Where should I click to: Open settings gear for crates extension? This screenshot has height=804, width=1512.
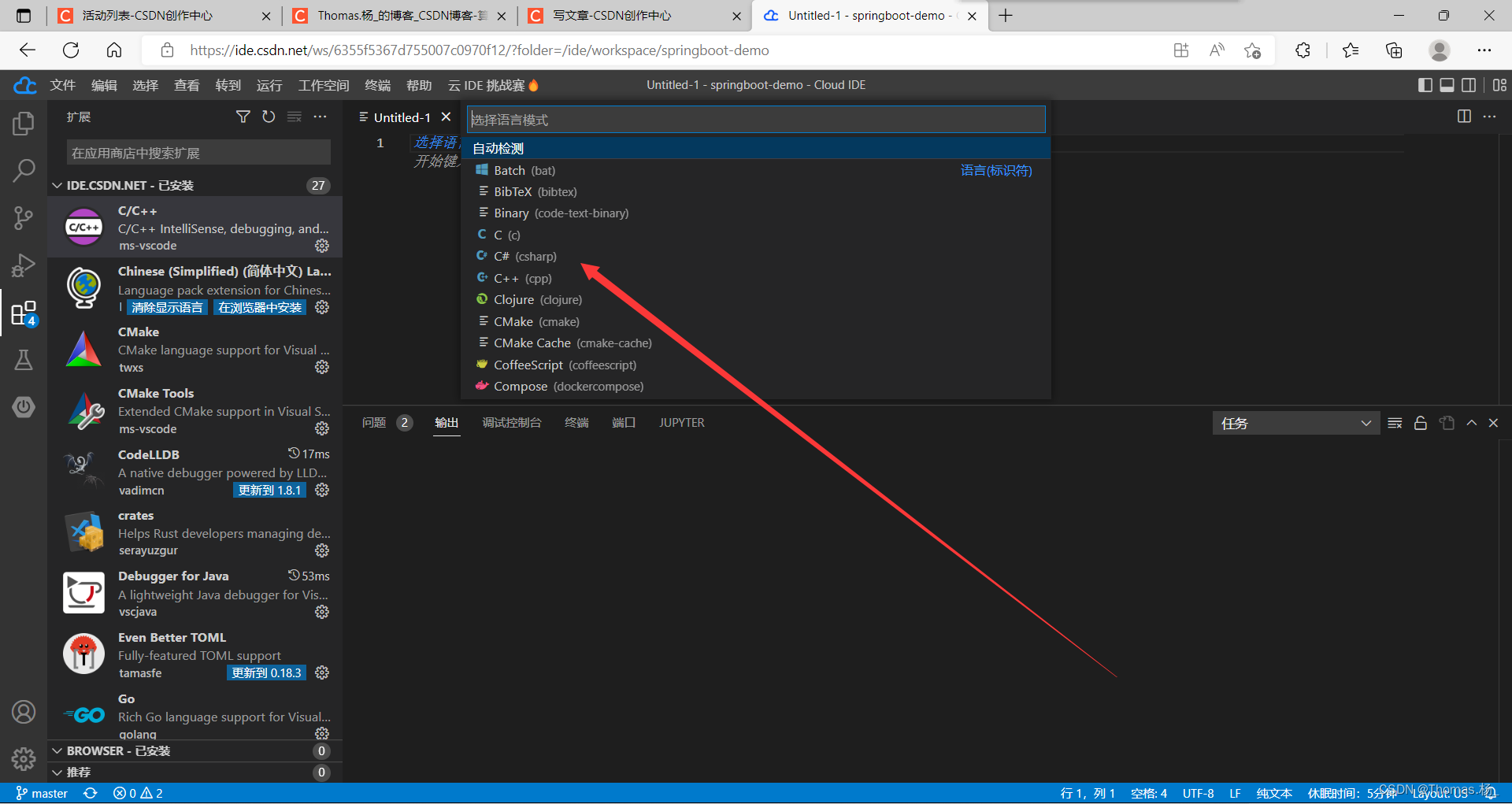tap(322, 550)
